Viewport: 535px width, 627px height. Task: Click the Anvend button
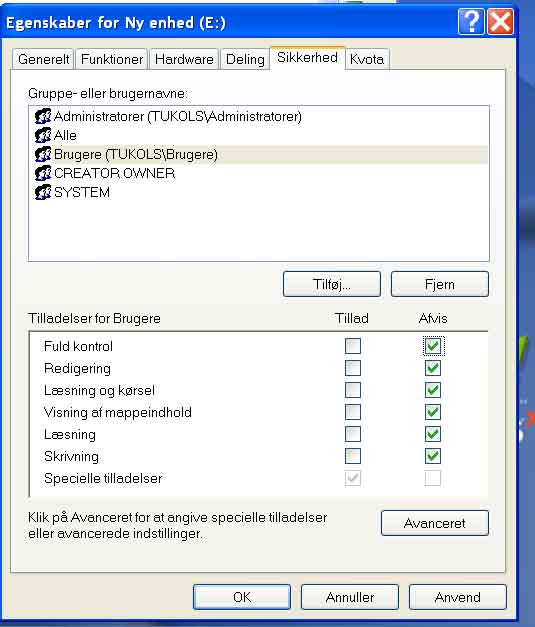457,597
